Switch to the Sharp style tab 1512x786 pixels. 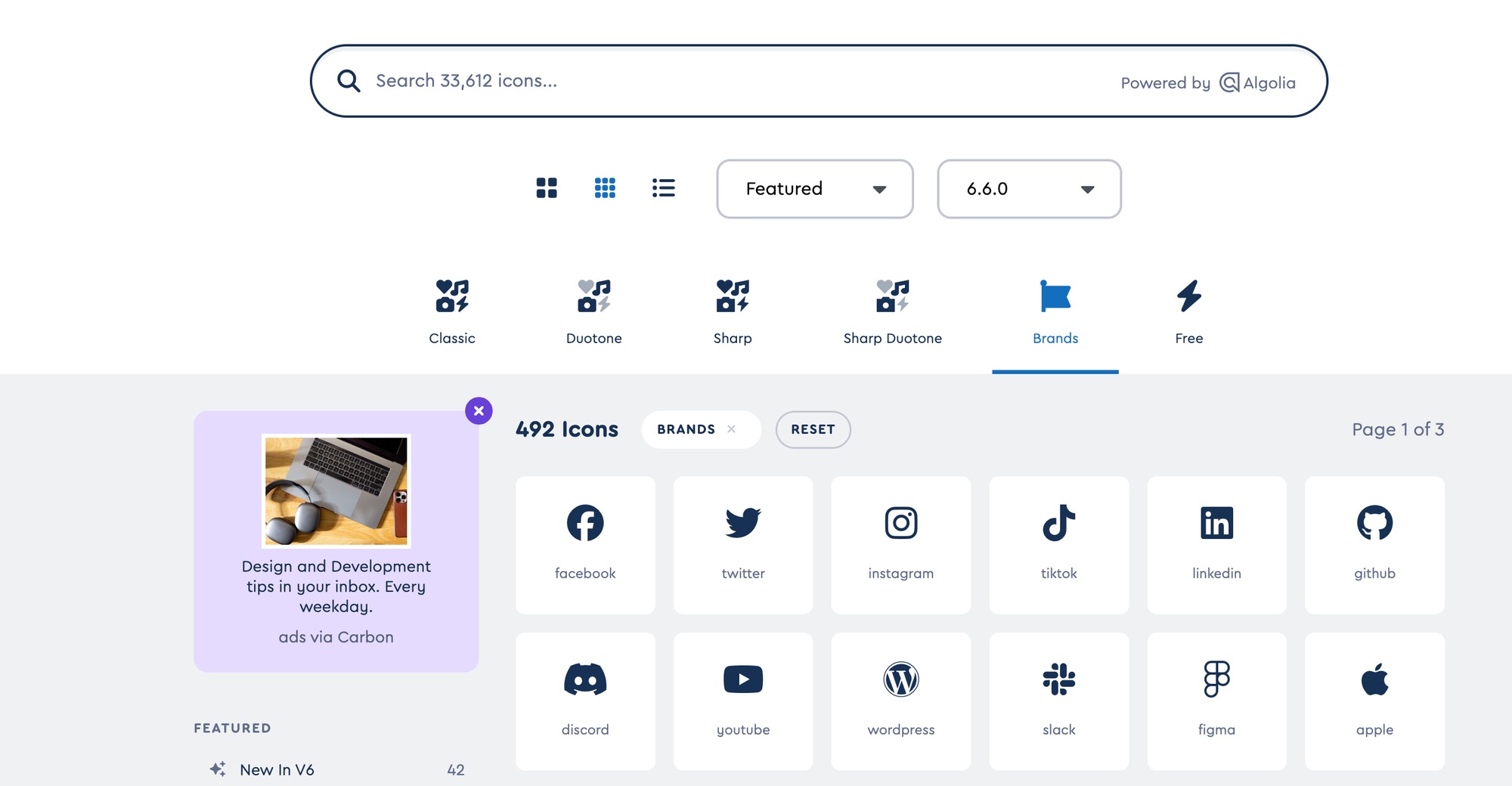pos(733,312)
